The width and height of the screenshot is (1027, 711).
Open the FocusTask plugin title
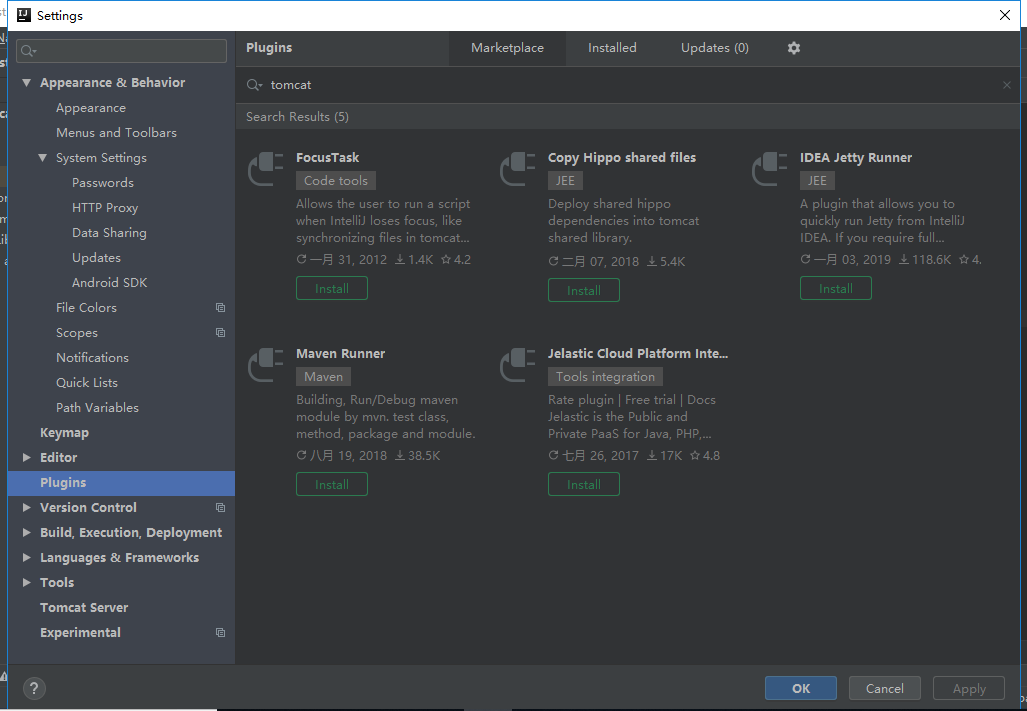(x=327, y=158)
